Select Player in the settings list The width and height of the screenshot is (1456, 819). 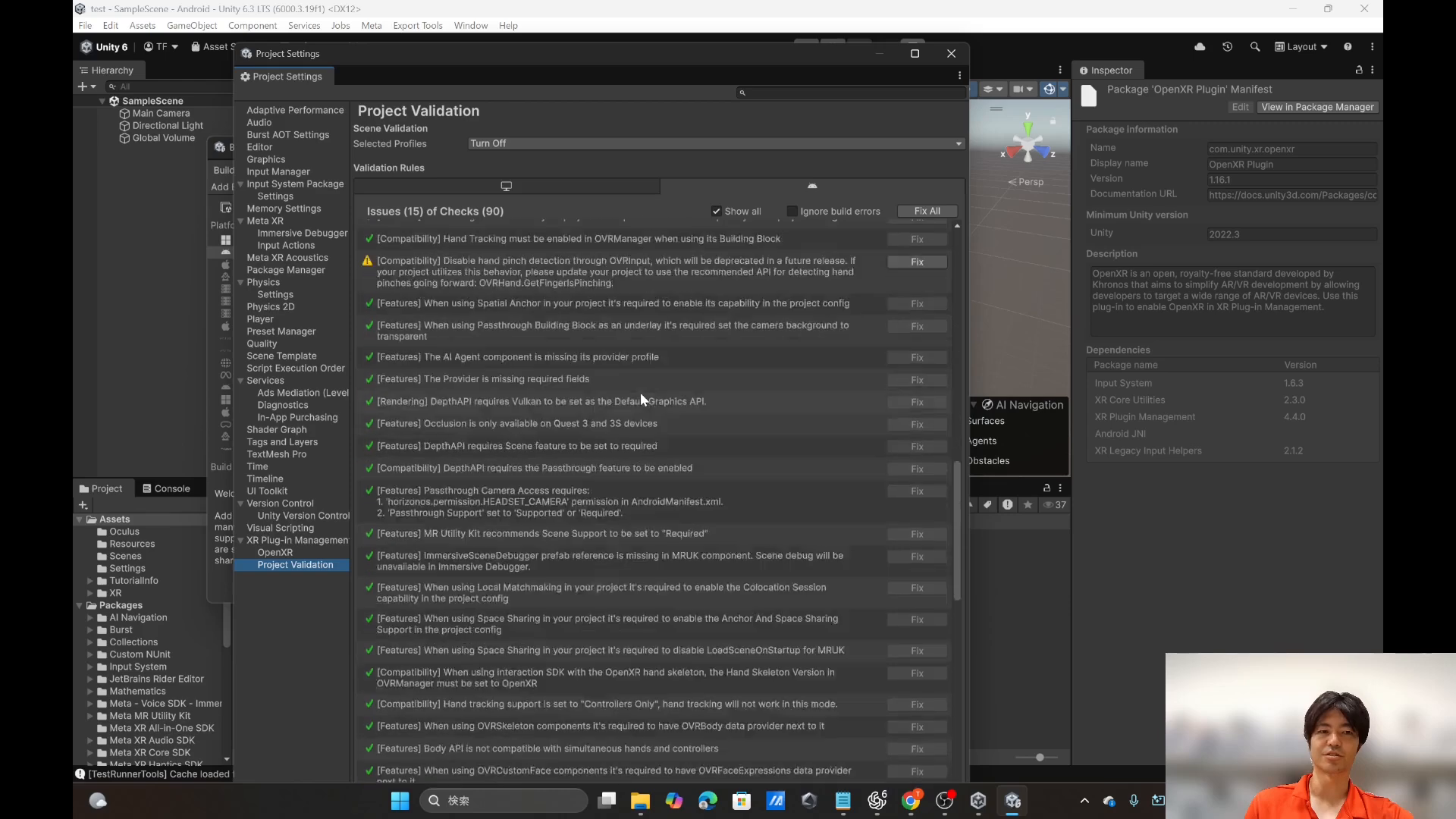pos(260,319)
